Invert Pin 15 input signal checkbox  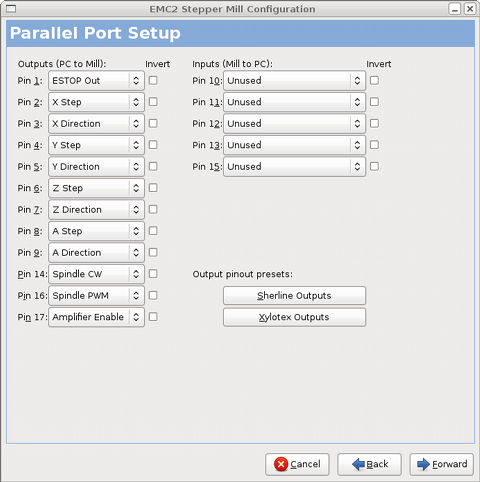tap(374, 166)
